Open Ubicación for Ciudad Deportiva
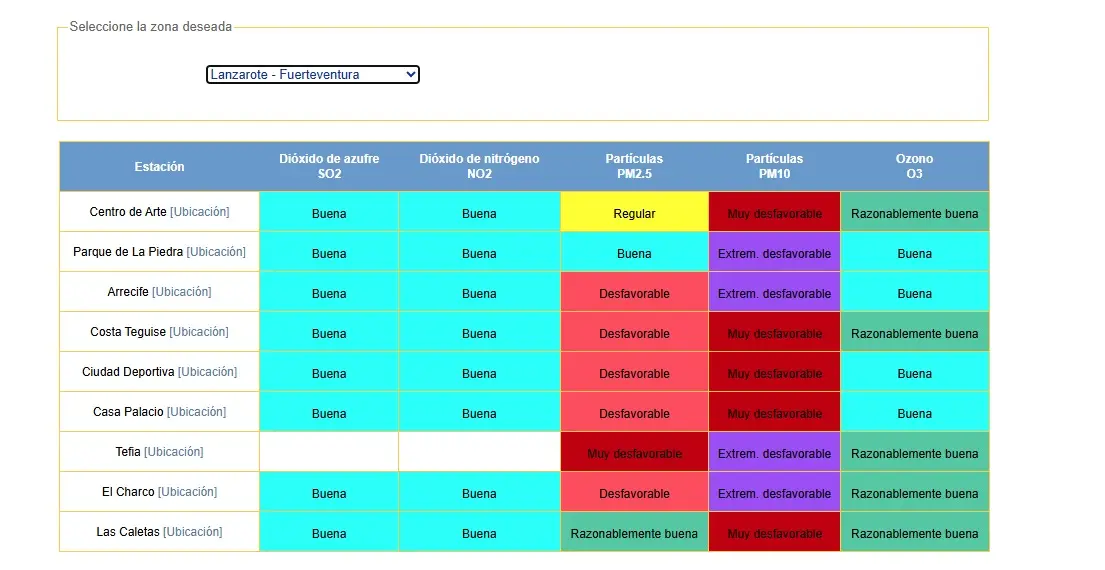 (208, 372)
